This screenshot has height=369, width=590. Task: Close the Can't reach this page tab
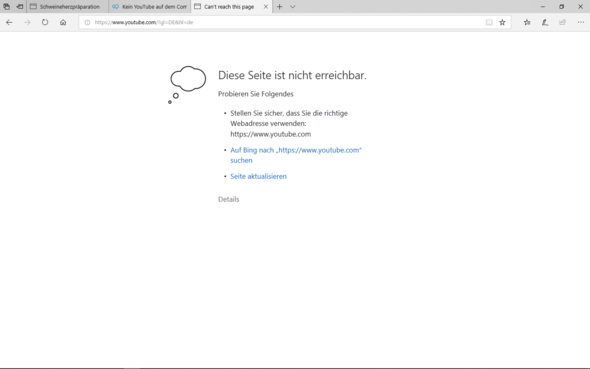266,6
